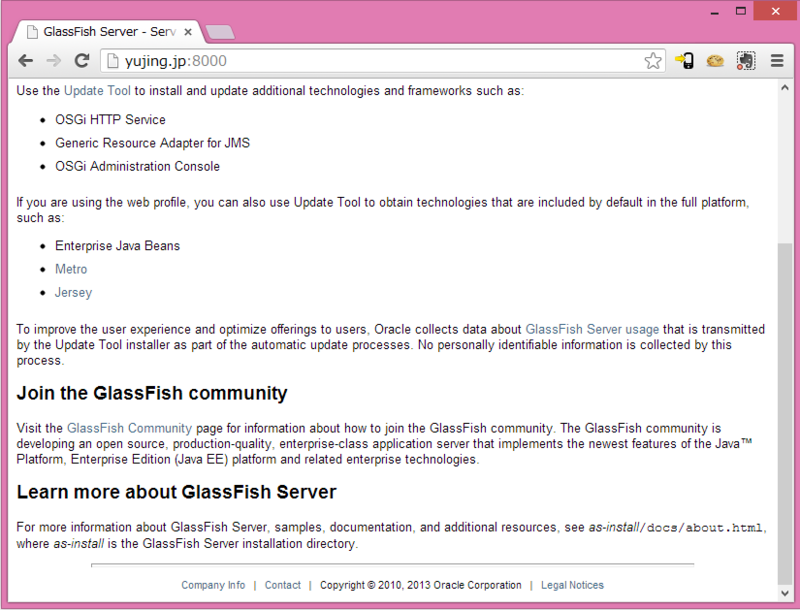Screen dimensions: 800x610
Task: Open the Evernote clipper extension icon
Action: point(745,61)
